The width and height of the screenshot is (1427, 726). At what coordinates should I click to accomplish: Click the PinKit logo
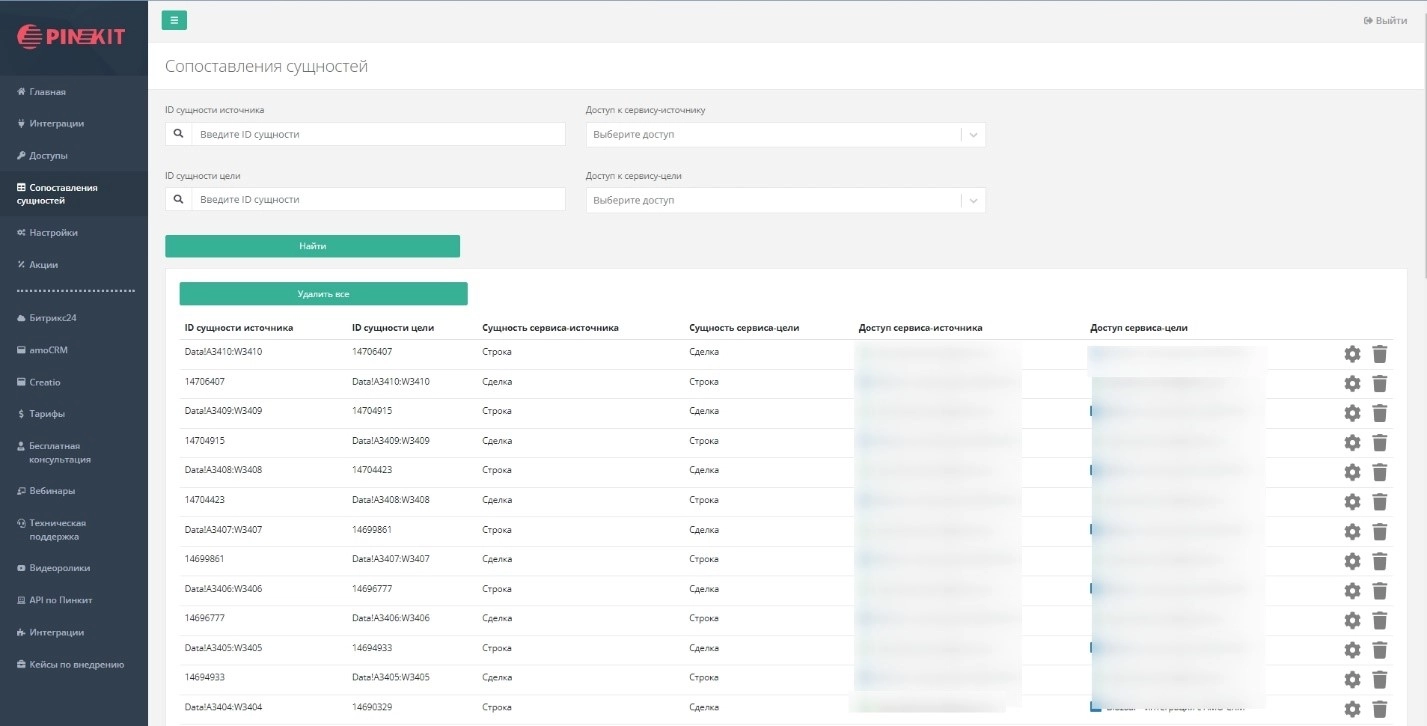coord(72,37)
